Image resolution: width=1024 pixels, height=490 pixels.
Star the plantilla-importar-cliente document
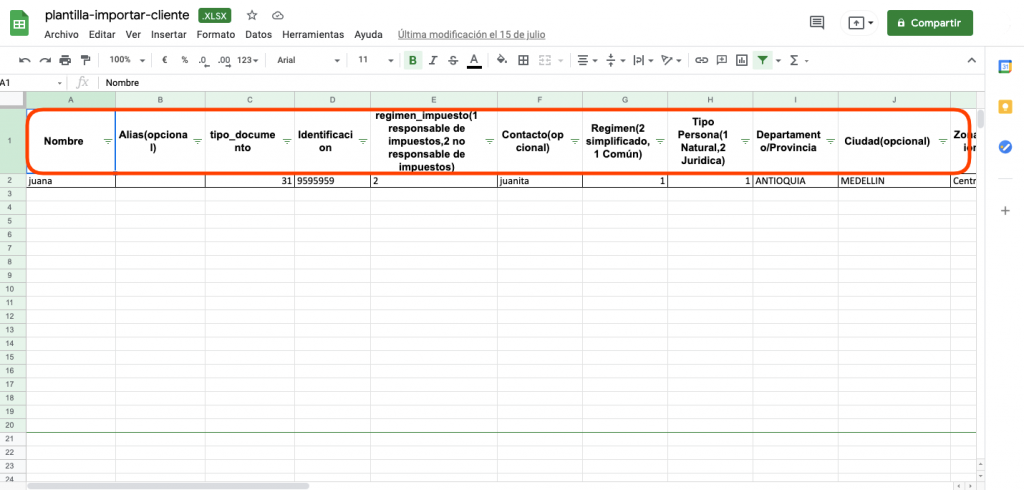point(252,15)
